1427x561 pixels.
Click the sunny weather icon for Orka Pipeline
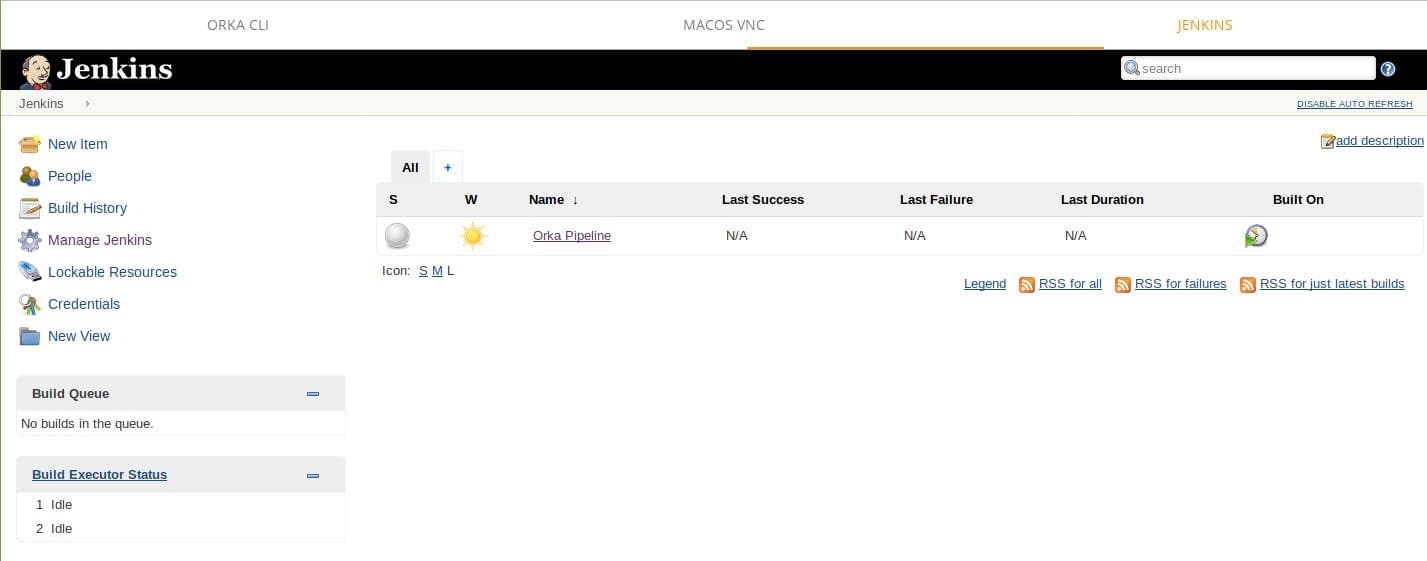(x=472, y=236)
